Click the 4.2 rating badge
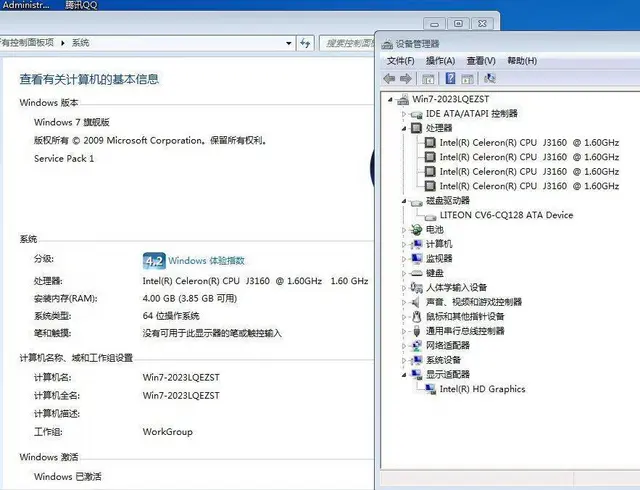This screenshot has height=490, width=640. click(154, 261)
